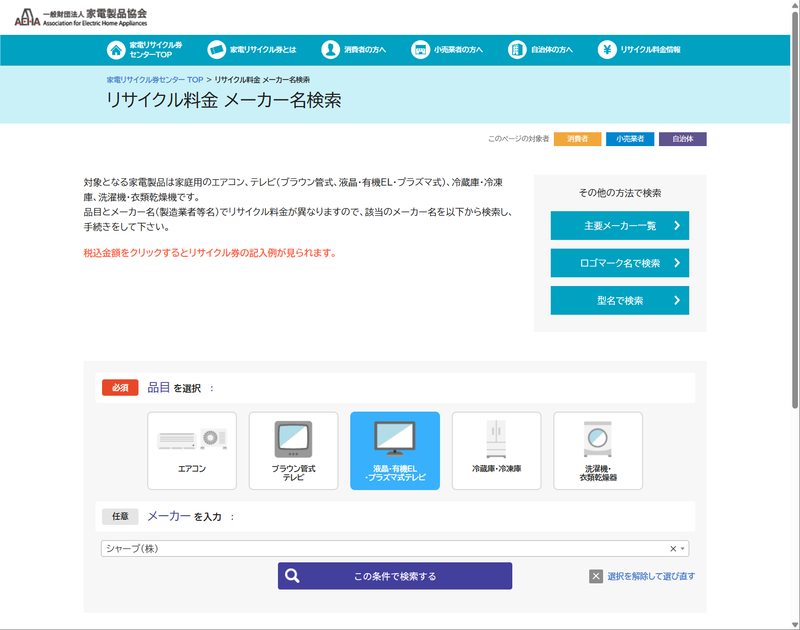Select the エアコン (air conditioner) product icon

tap(193, 450)
